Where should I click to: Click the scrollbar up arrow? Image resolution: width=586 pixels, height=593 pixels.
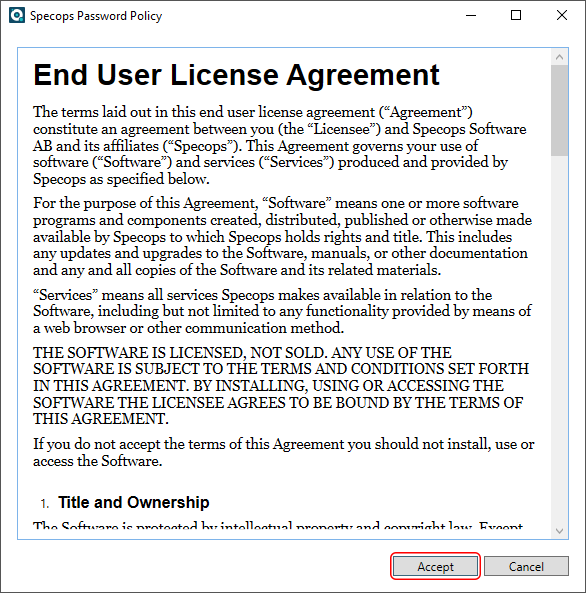tap(560, 57)
